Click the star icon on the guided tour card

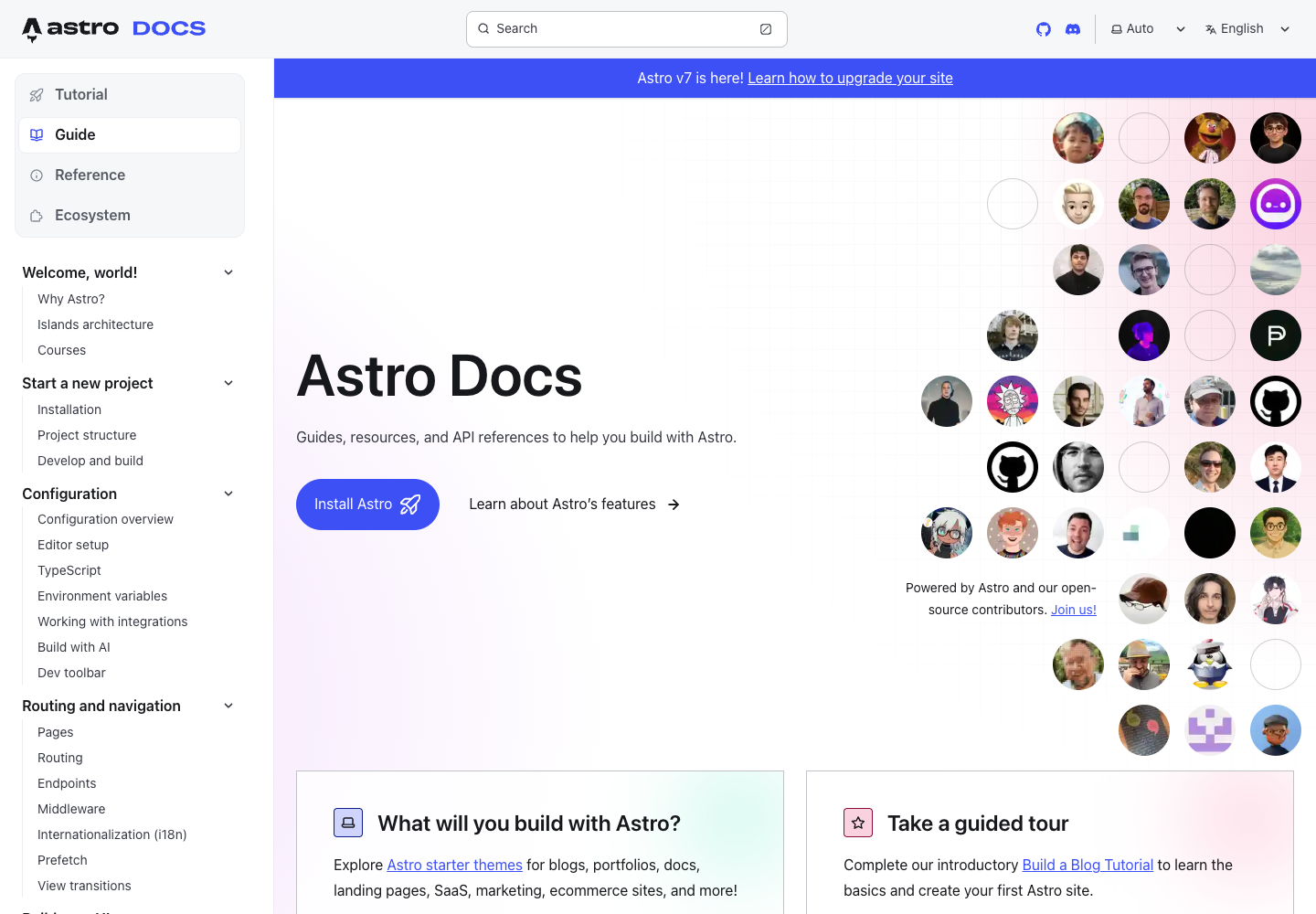pyautogui.click(x=858, y=823)
